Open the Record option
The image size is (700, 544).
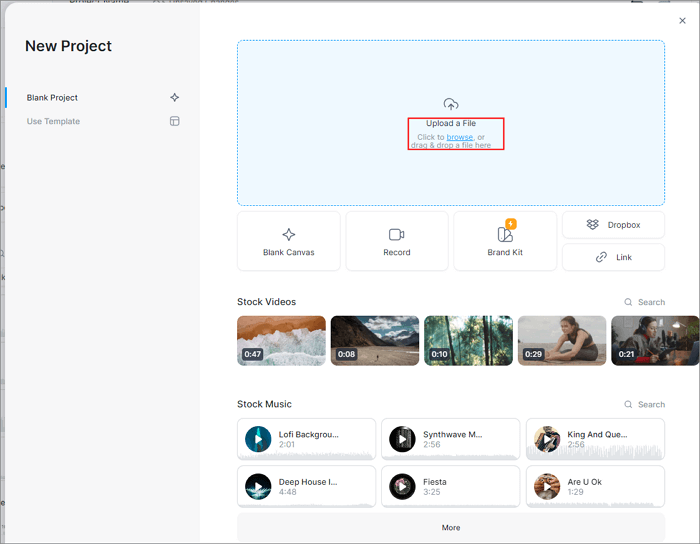click(397, 241)
